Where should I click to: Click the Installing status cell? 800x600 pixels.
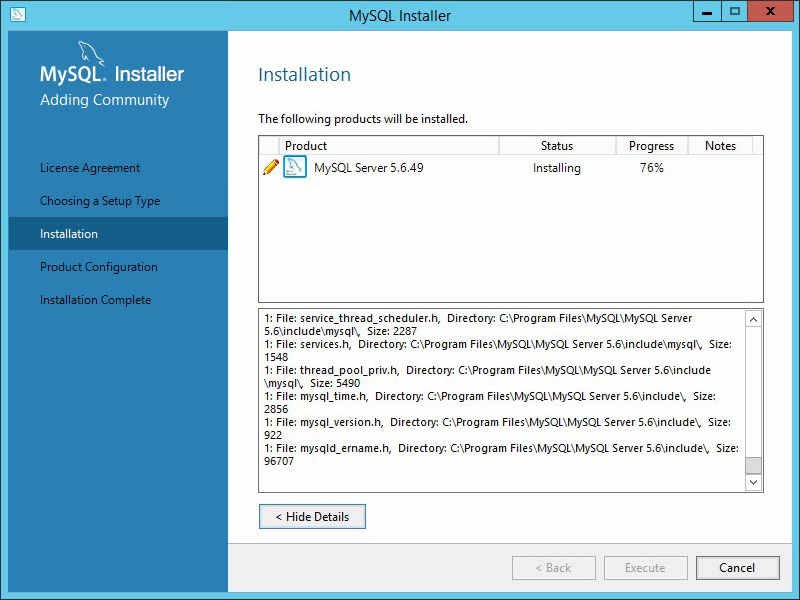[557, 168]
